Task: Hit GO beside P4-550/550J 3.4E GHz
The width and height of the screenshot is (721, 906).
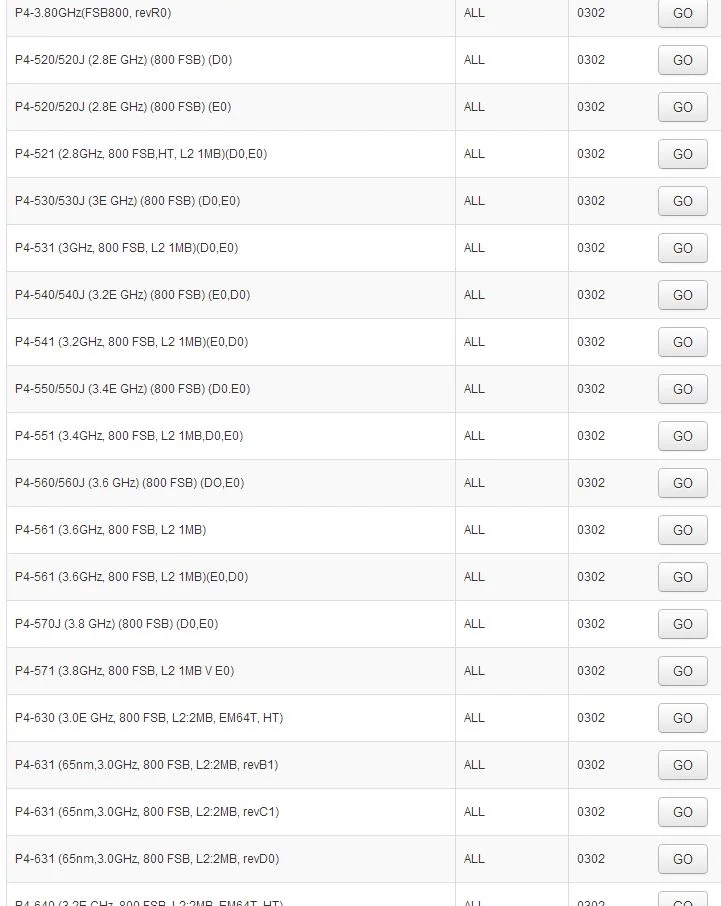Action: (x=682, y=389)
